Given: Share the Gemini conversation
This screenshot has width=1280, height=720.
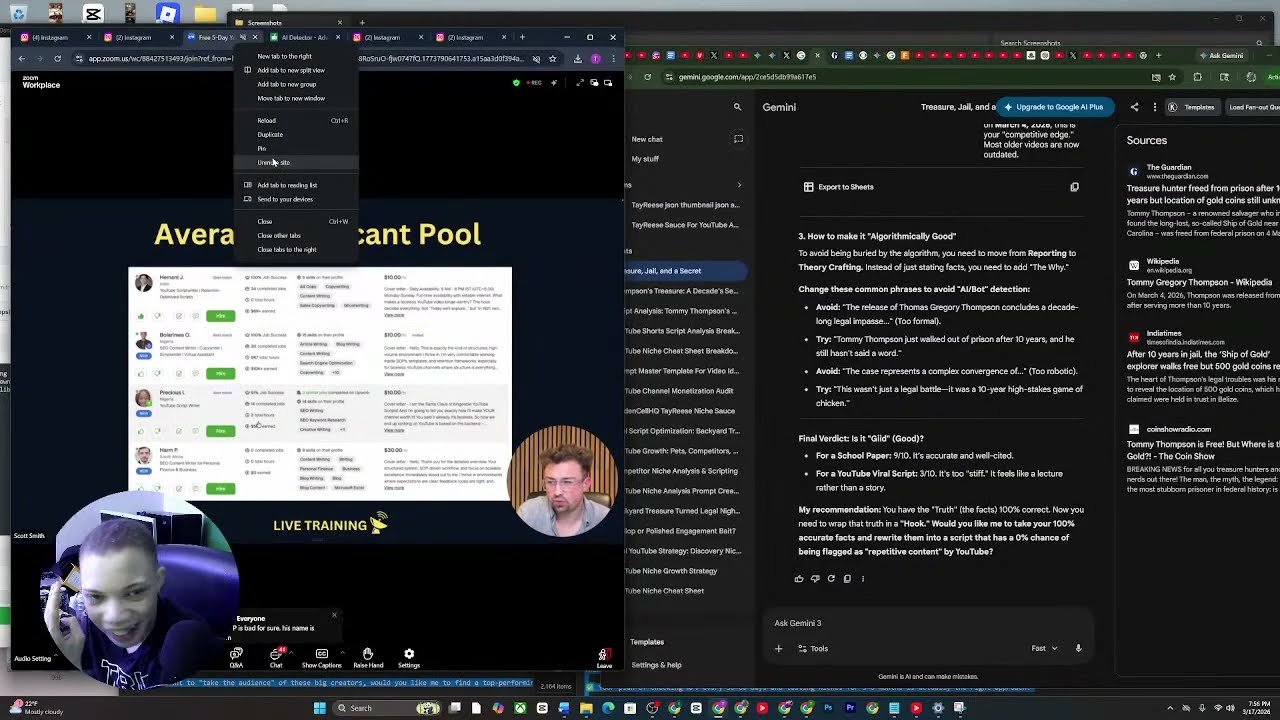Looking at the screenshot, I should pyautogui.click(x=1134, y=107).
